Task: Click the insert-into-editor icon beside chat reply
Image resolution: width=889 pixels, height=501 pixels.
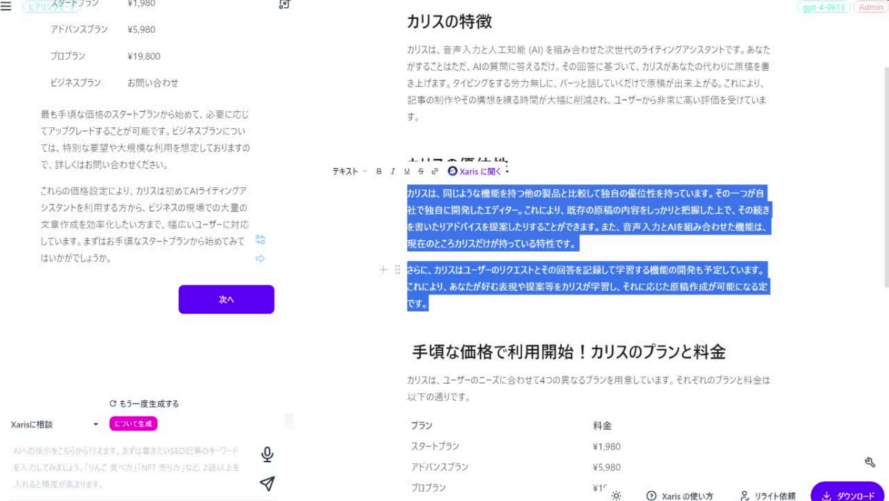Action: tap(260, 240)
